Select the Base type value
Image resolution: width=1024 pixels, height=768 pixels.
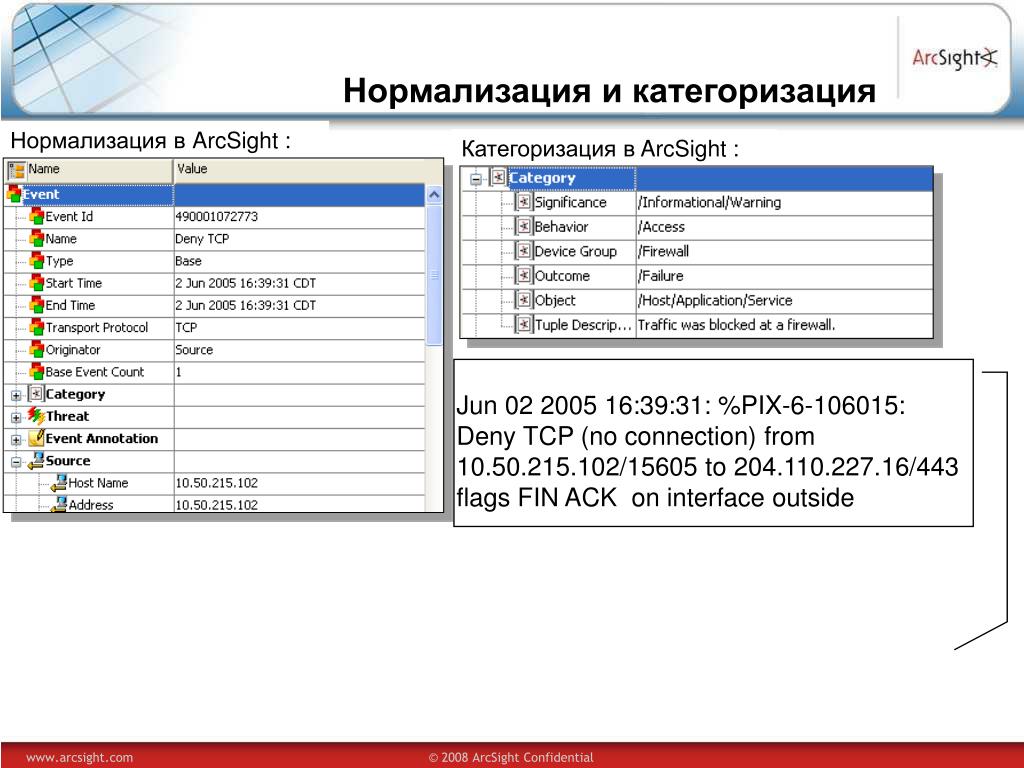pos(188,261)
